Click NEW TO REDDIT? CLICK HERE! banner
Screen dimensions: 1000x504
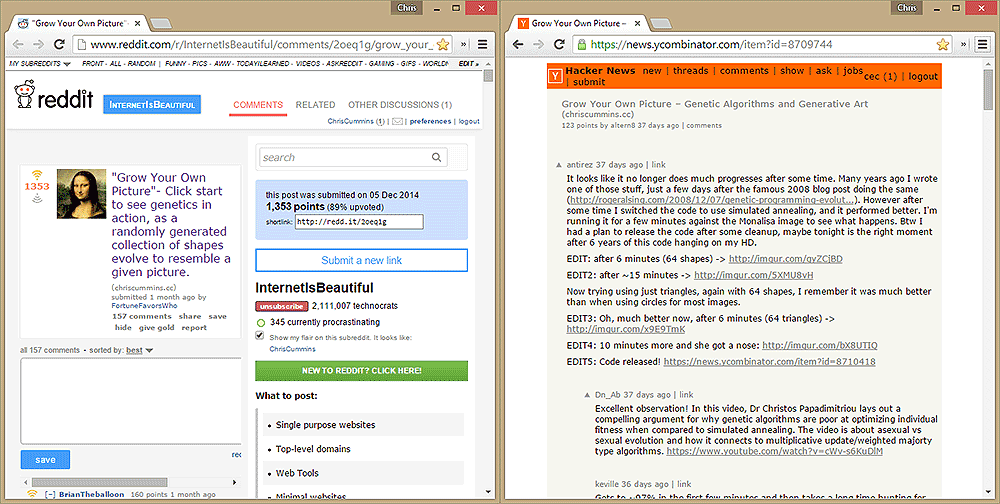(362, 371)
